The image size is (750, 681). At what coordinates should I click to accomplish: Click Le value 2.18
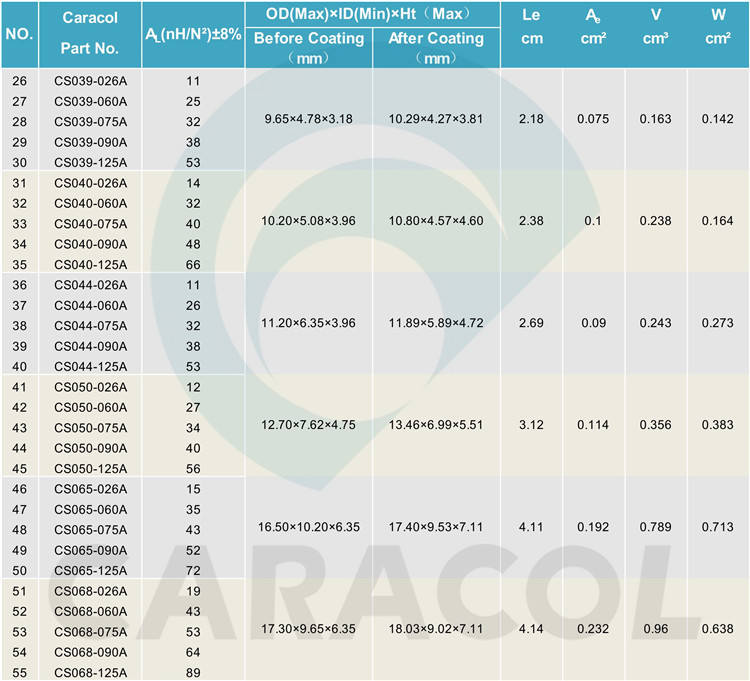pos(531,119)
